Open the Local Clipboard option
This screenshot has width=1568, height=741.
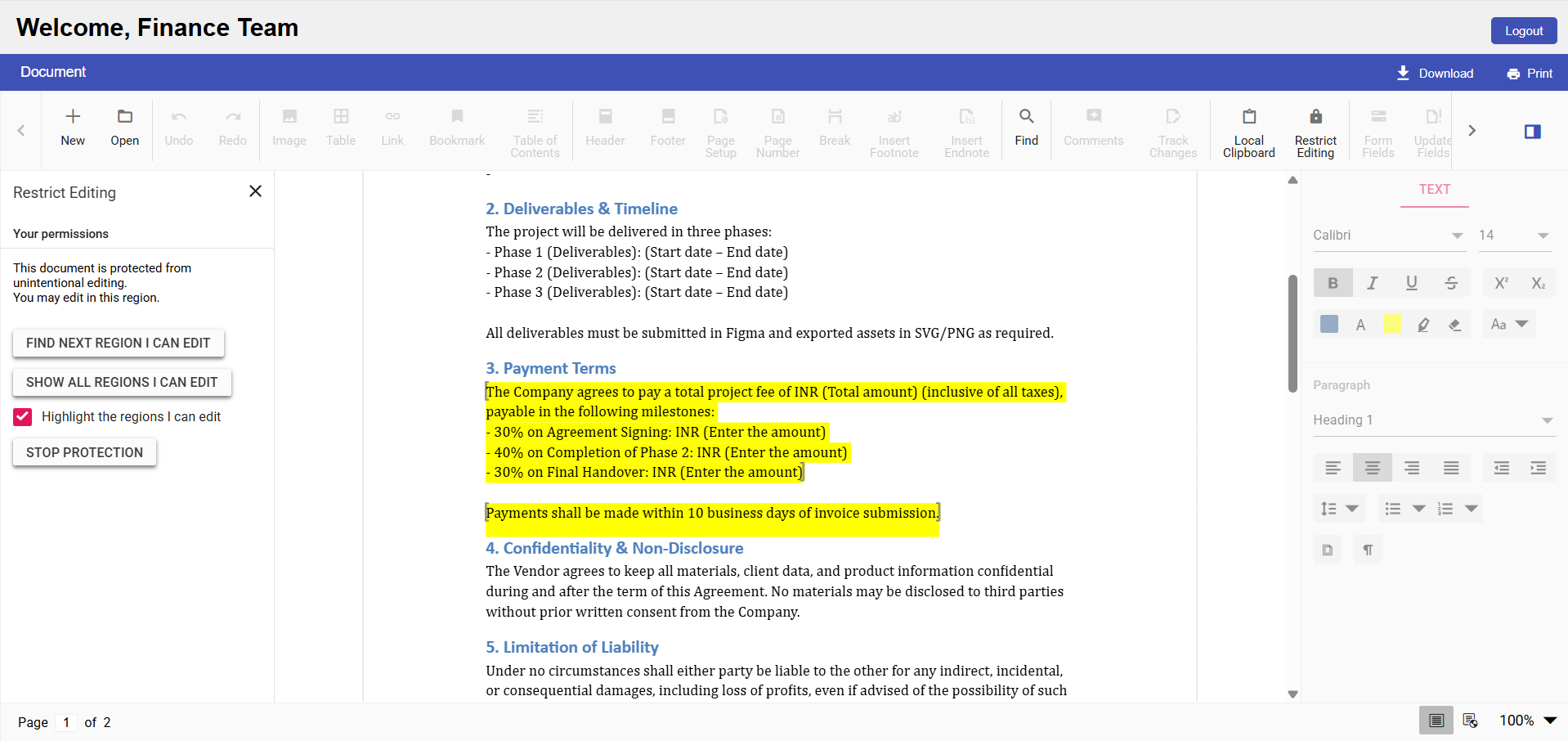[x=1249, y=132]
